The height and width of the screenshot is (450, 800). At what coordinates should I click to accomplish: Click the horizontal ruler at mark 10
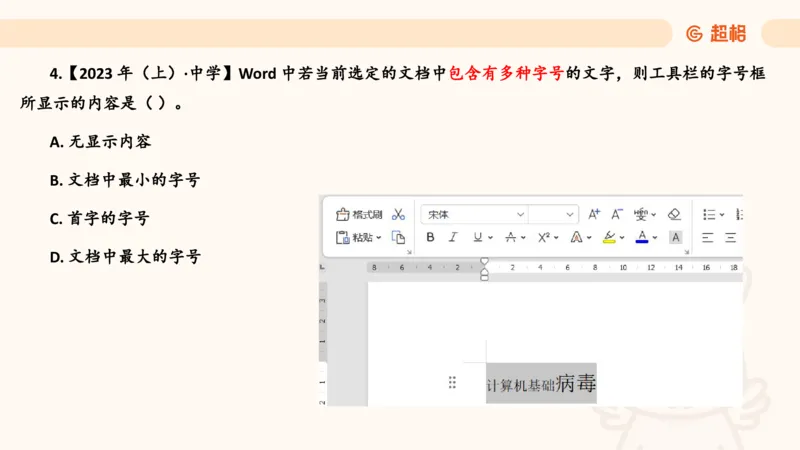click(623, 267)
